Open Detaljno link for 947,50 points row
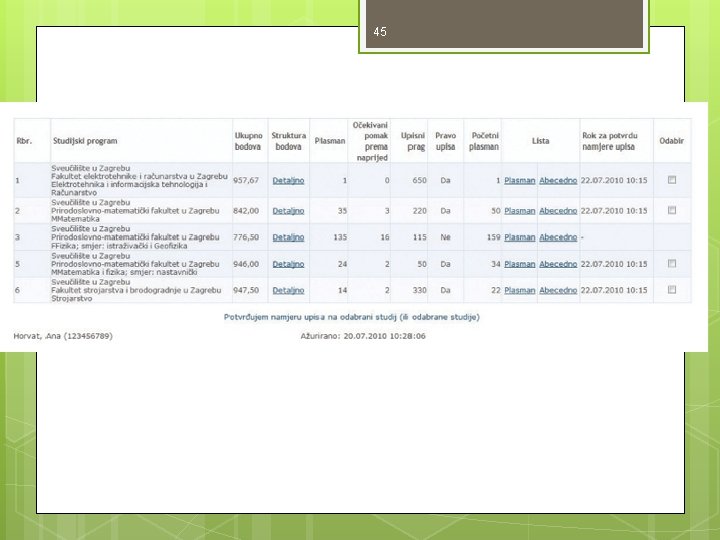720x540 pixels. click(x=288, y=290)
